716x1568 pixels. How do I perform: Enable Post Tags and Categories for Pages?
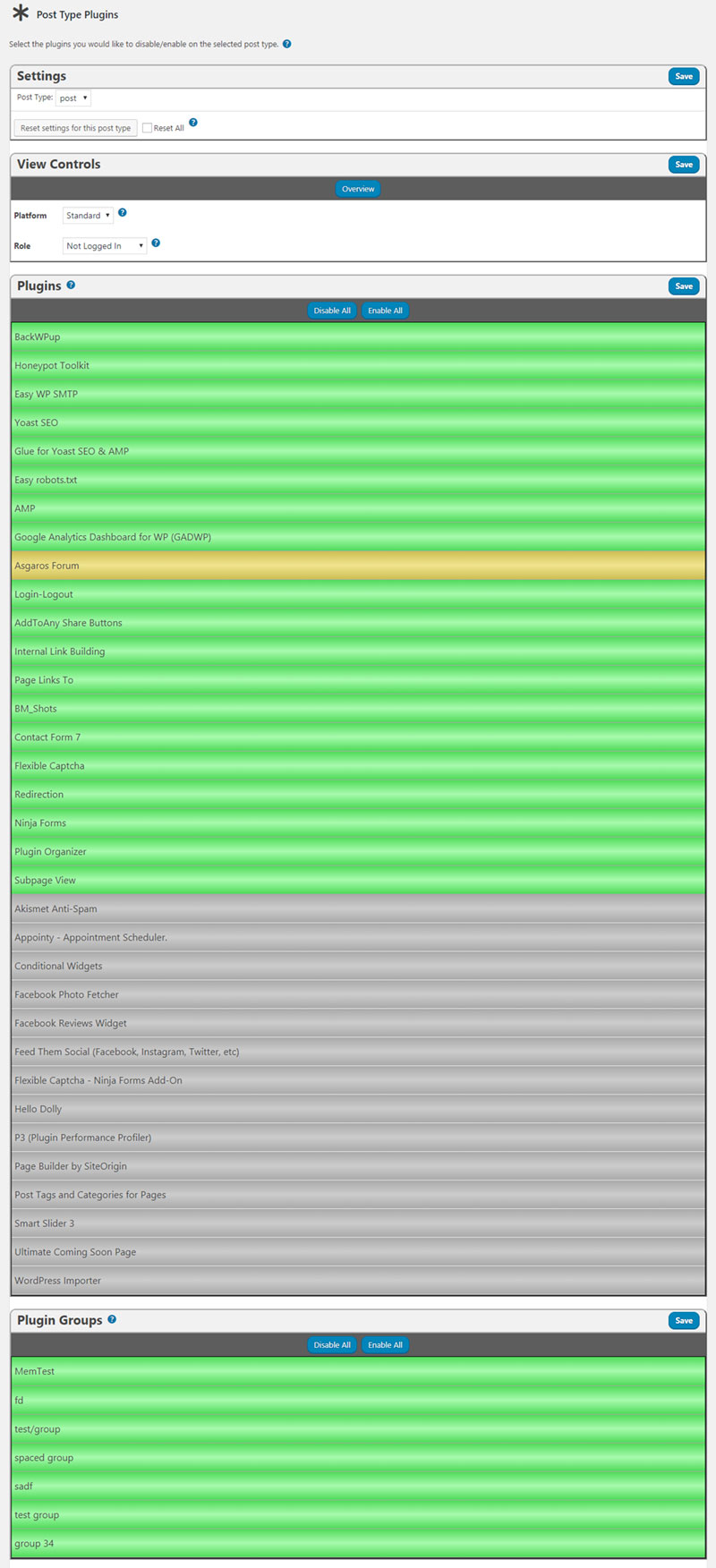358,1195
